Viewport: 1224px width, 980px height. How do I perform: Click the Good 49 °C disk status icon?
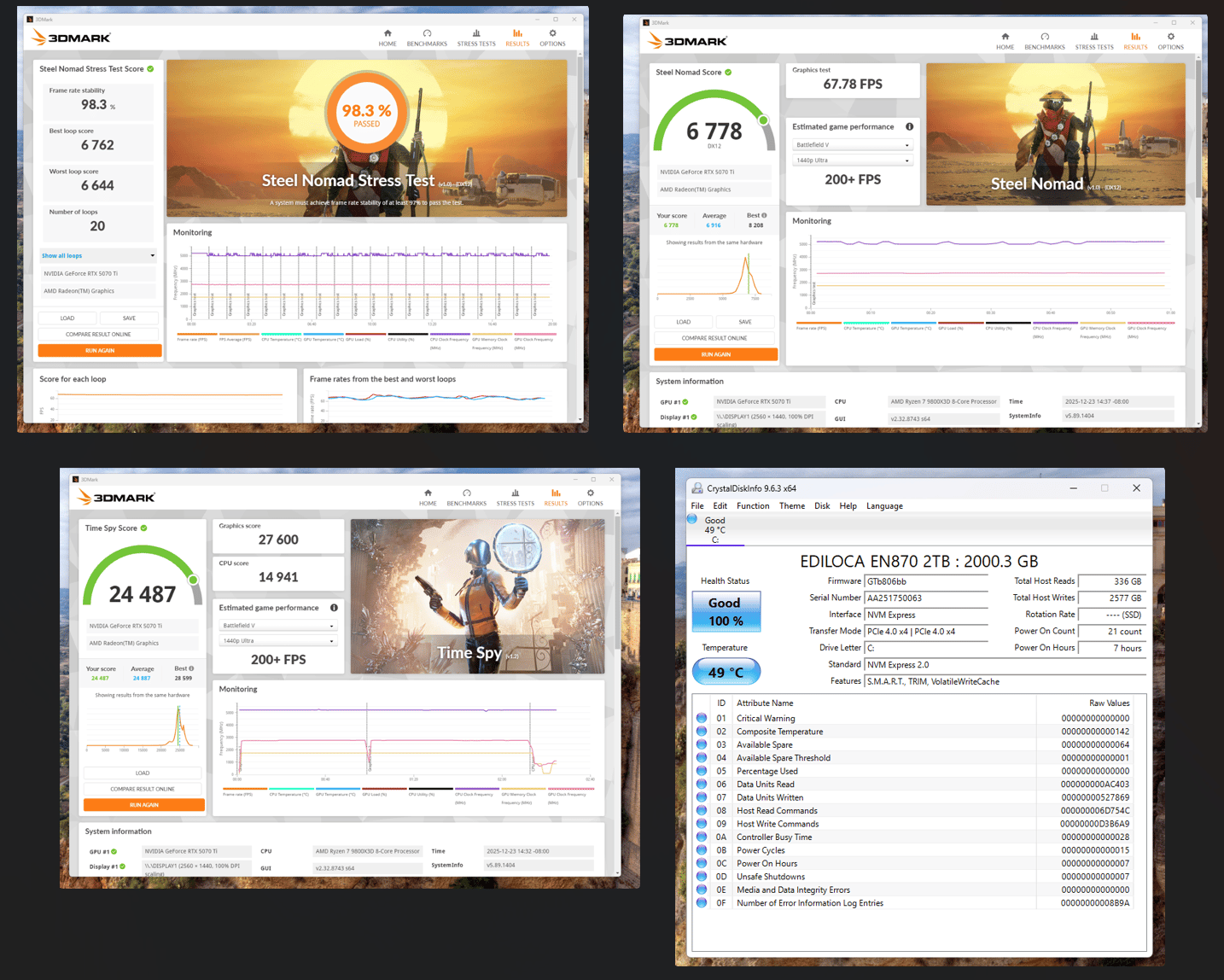pos(692,519)
